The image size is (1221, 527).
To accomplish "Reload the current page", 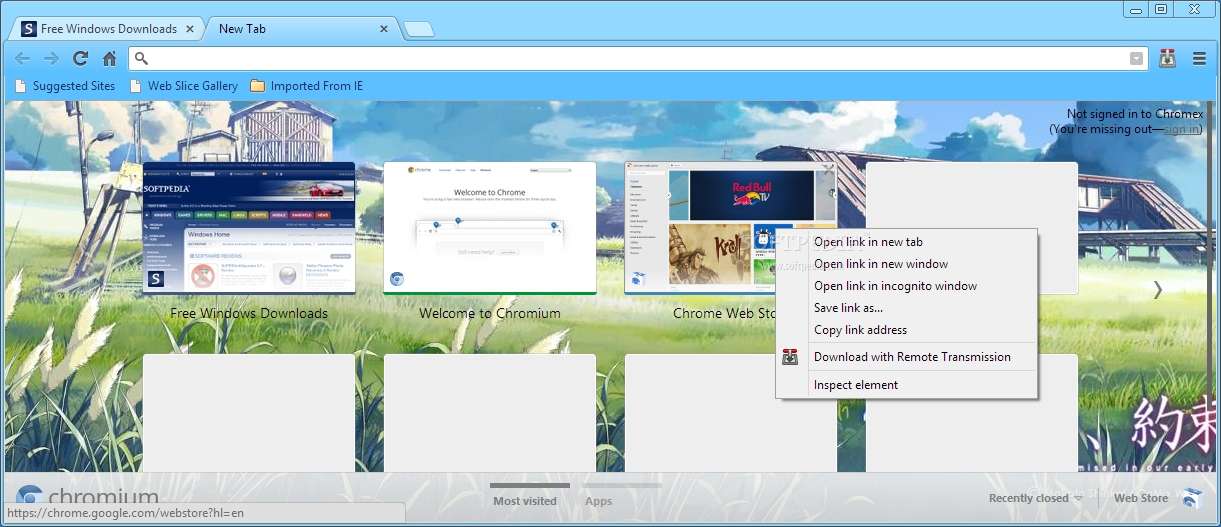I will pos(81,58).
